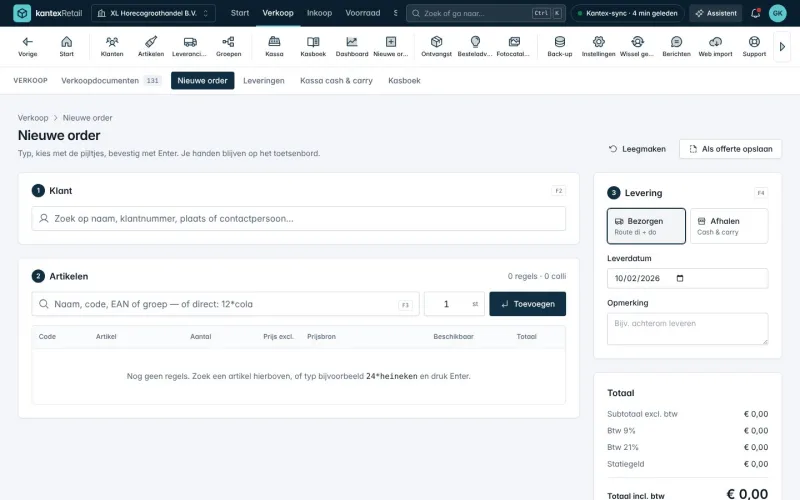Open the Web import cloud toolbar icon
The height and width of the screenshot is (500, 800).
click(x=715, y=46)
